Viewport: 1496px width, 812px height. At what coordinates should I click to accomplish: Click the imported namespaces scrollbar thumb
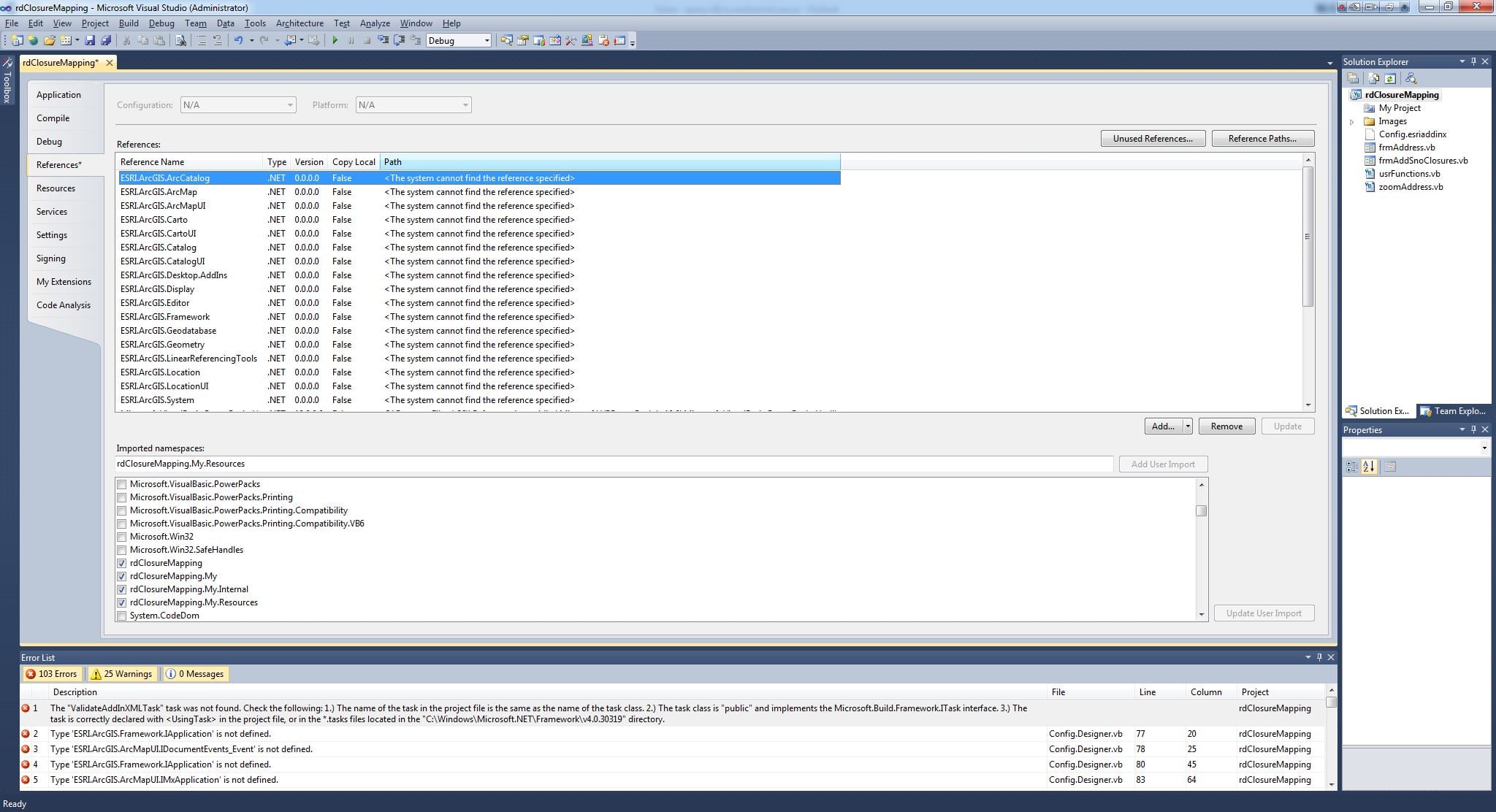click(1201, 510)
